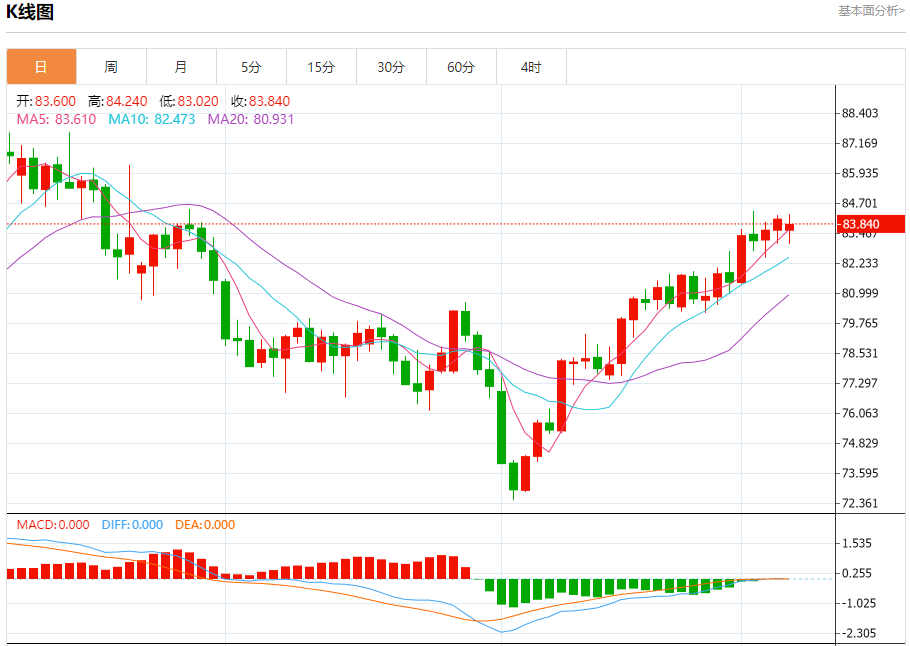Image resolution: width=910 pixels, height=646 pixels.
Task: Click the 82.233 price axis label
Action: tap(860, 263)
